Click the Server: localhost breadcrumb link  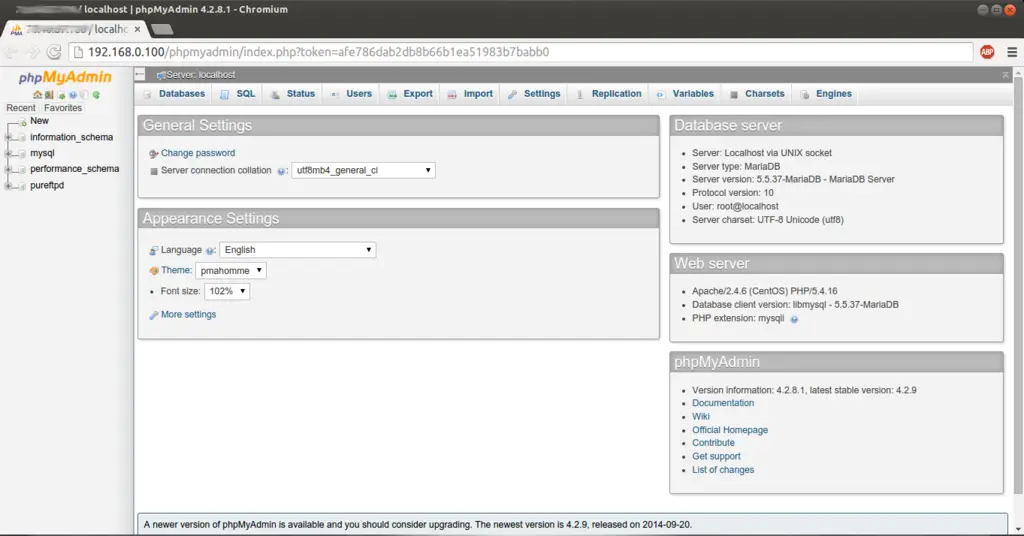point(200,75)
